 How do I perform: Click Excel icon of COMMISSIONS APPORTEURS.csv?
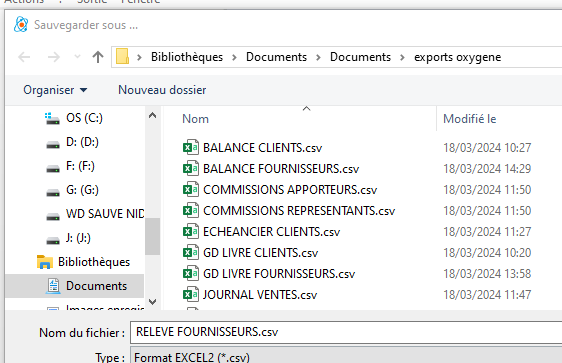191,189
